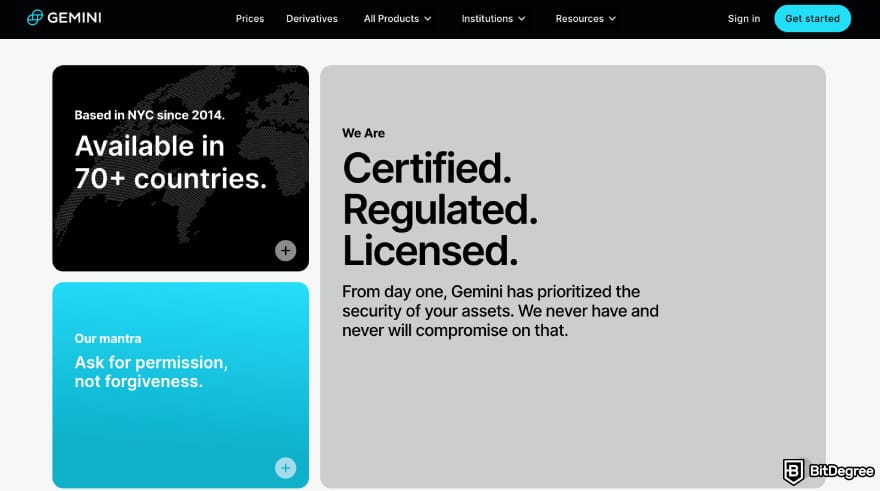The height and width of the screenshot is (491, 880).
Task: Click the 'Available in 70+ countries.' heading
Action: [171, 162]
